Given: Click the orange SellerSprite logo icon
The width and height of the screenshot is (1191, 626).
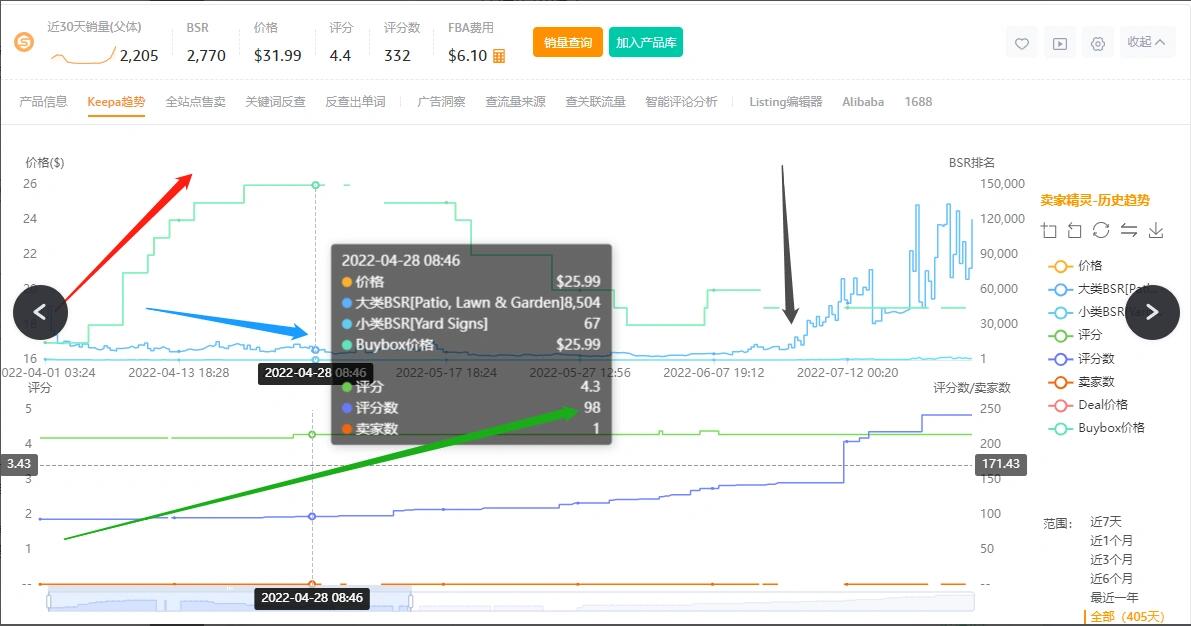Looking at the screenshot, I should 24,43.
